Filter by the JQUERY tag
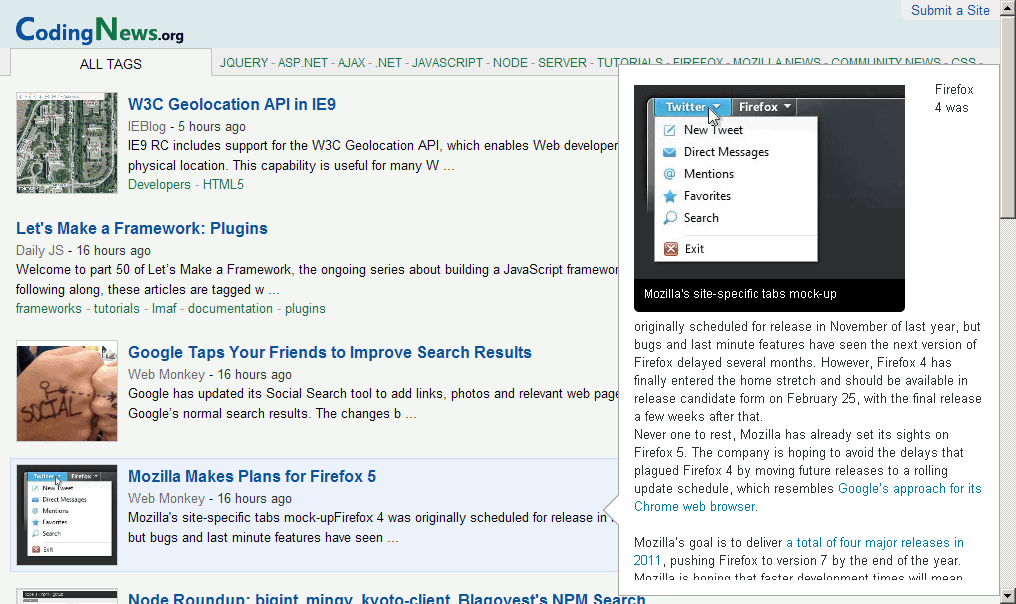Viewport: 1016px width, 604px height. coord(244,63)
